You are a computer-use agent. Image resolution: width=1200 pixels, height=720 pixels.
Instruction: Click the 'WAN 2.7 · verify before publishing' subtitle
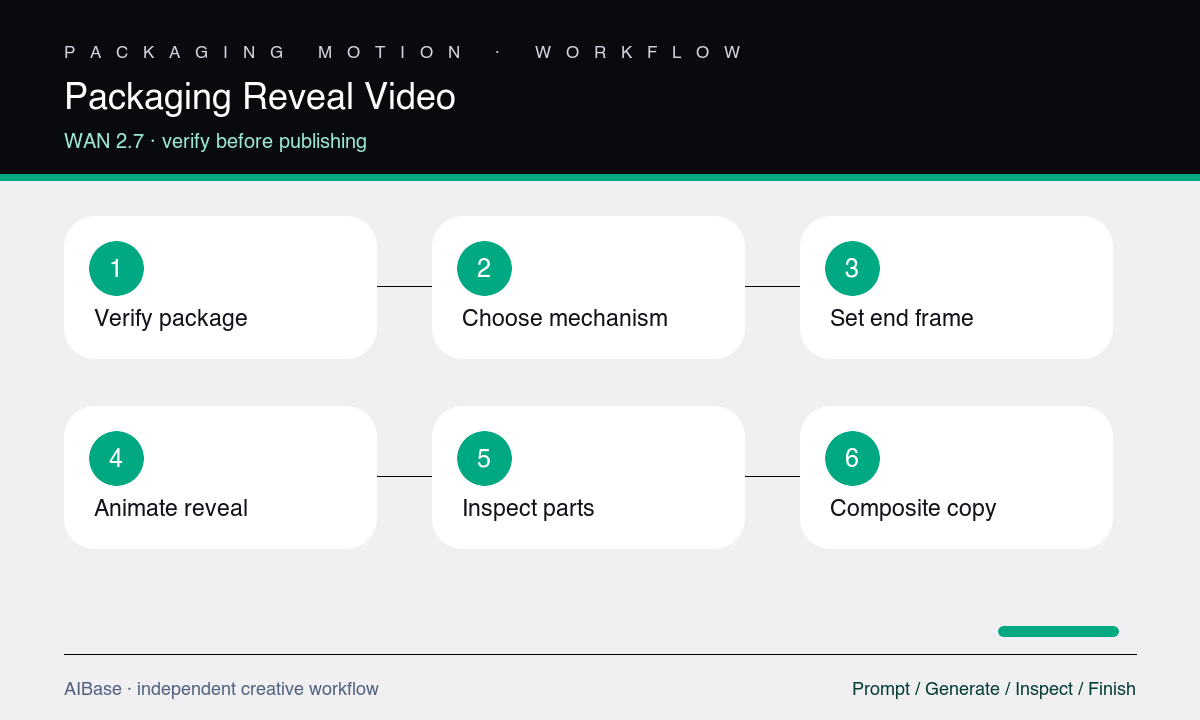(216, 141)
